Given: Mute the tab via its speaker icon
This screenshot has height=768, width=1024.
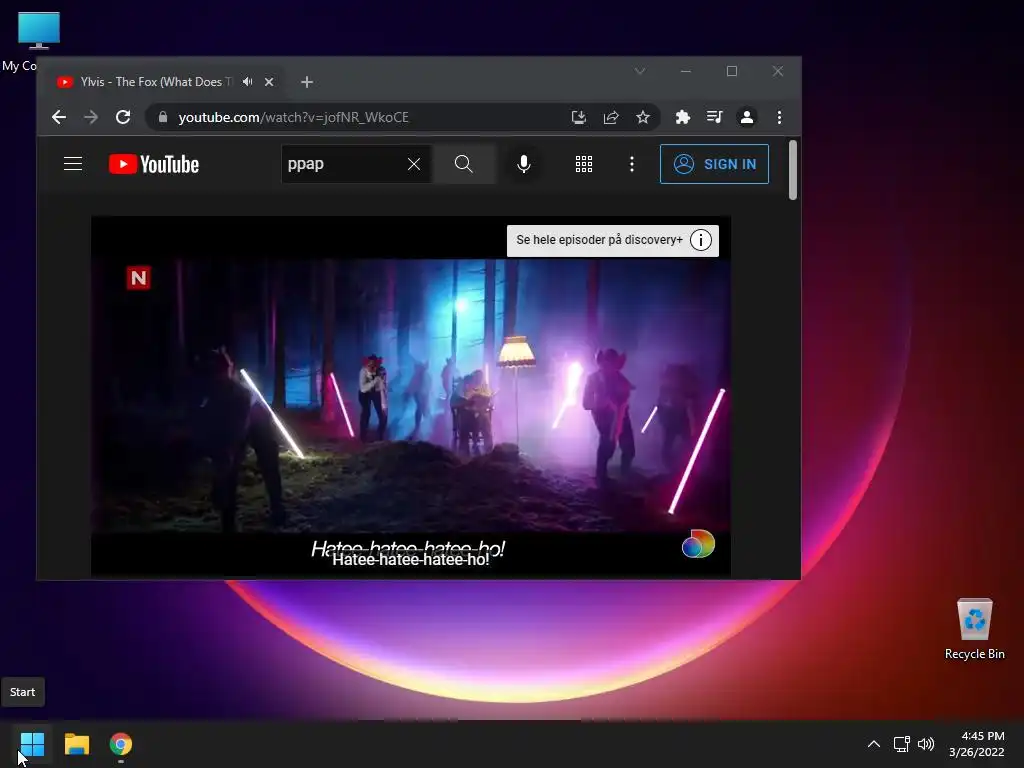Looking at the screenshot, I should (248, 82).
